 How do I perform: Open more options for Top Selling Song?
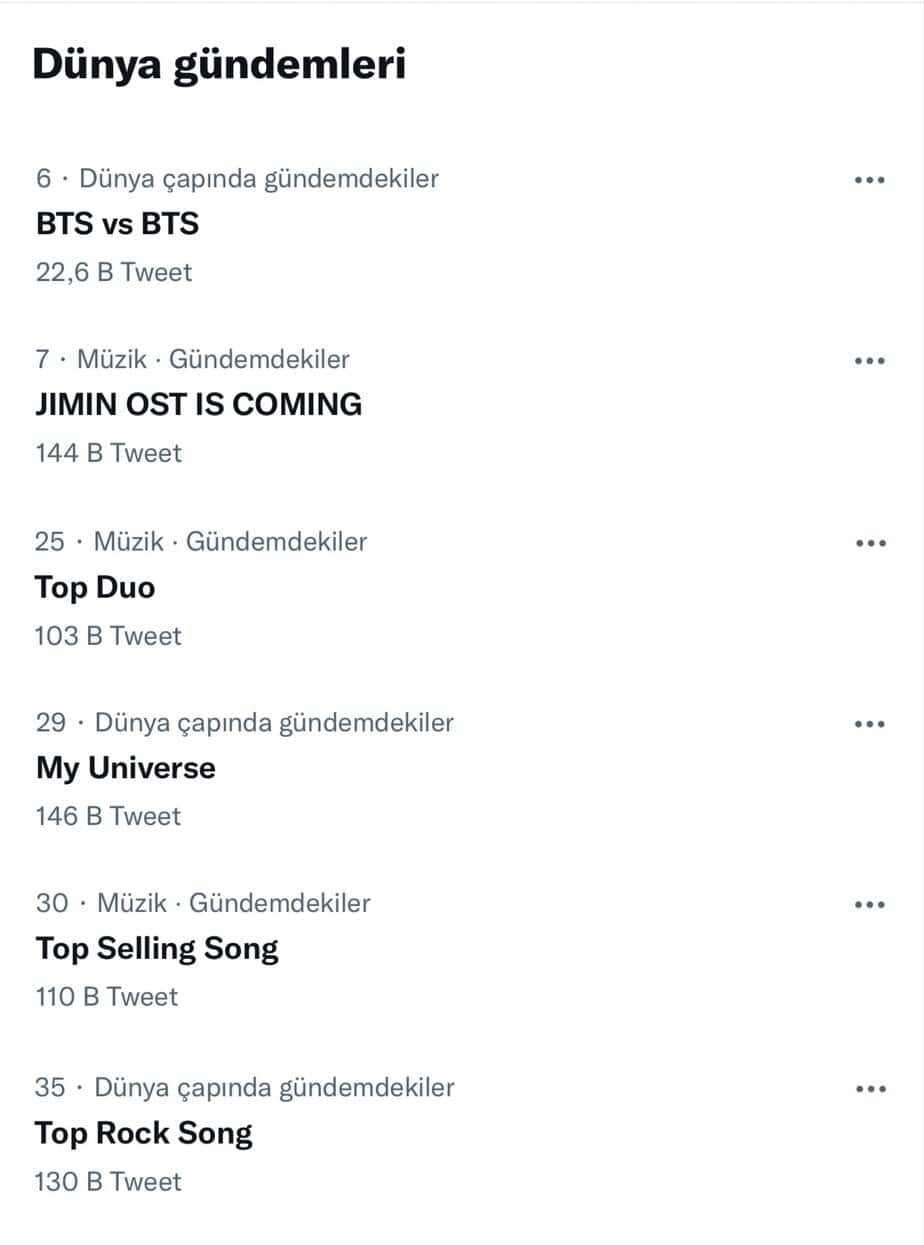pos(869,905)
